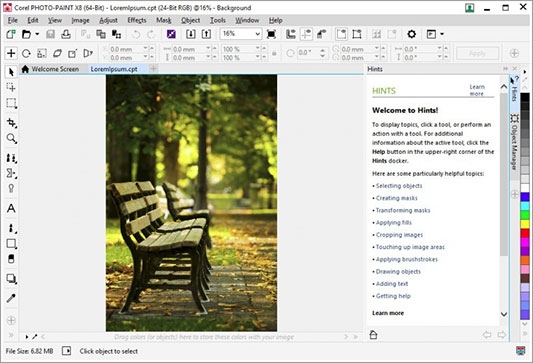
Task: Expand the application launcher dropdown arrow
Action: pos(442,34)
